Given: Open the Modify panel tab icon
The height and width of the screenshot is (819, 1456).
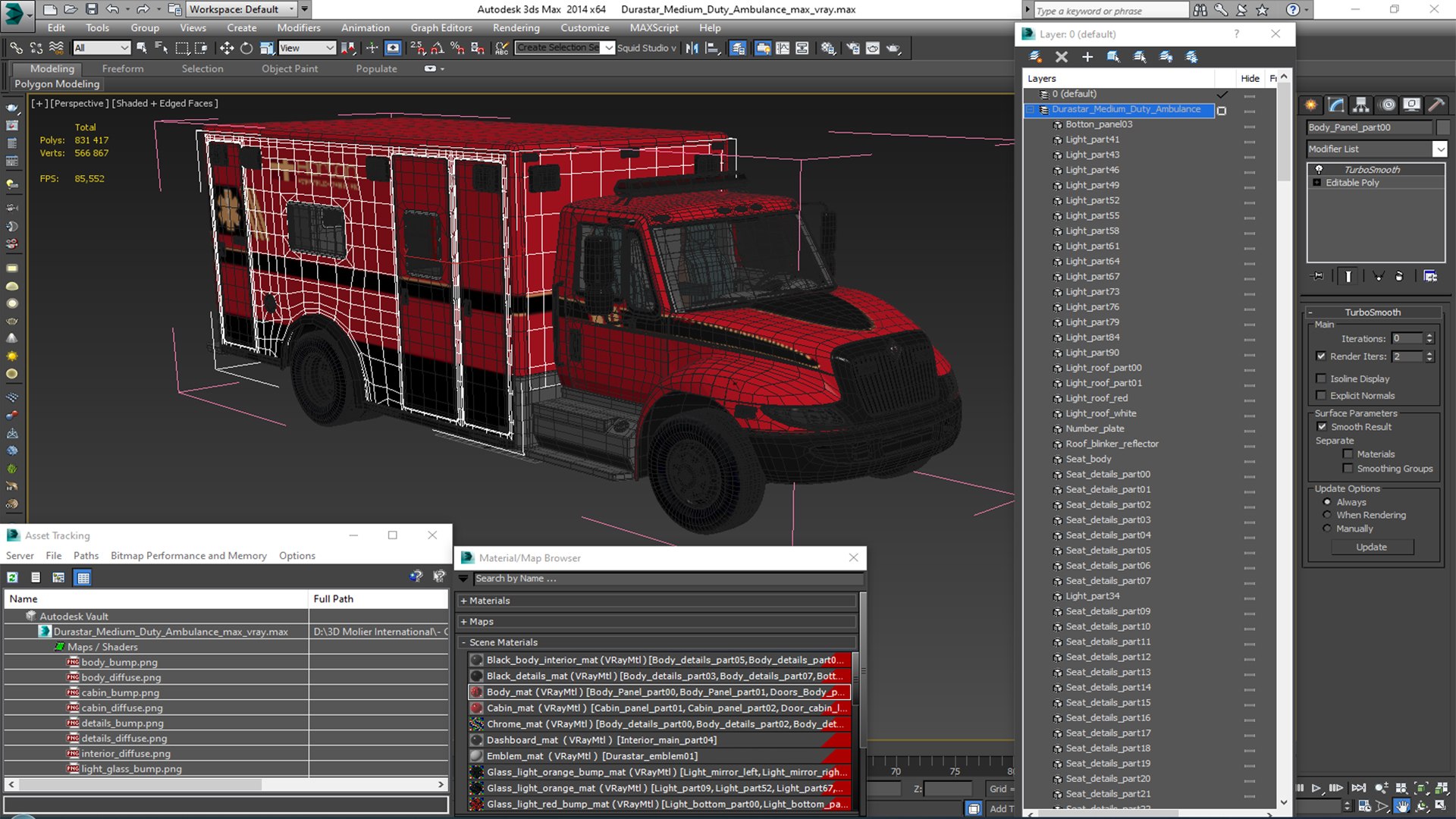Looking at the screenshot, I should coord(1336,105).
